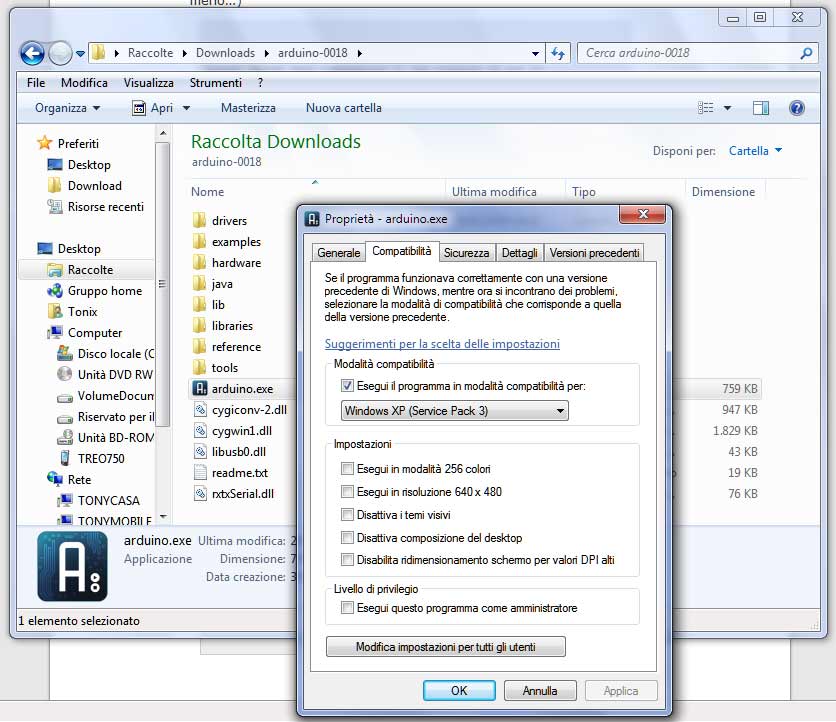Open Windows XP compatibility dropdown
This screenshot has width=836, height=722.
point(455,411)
